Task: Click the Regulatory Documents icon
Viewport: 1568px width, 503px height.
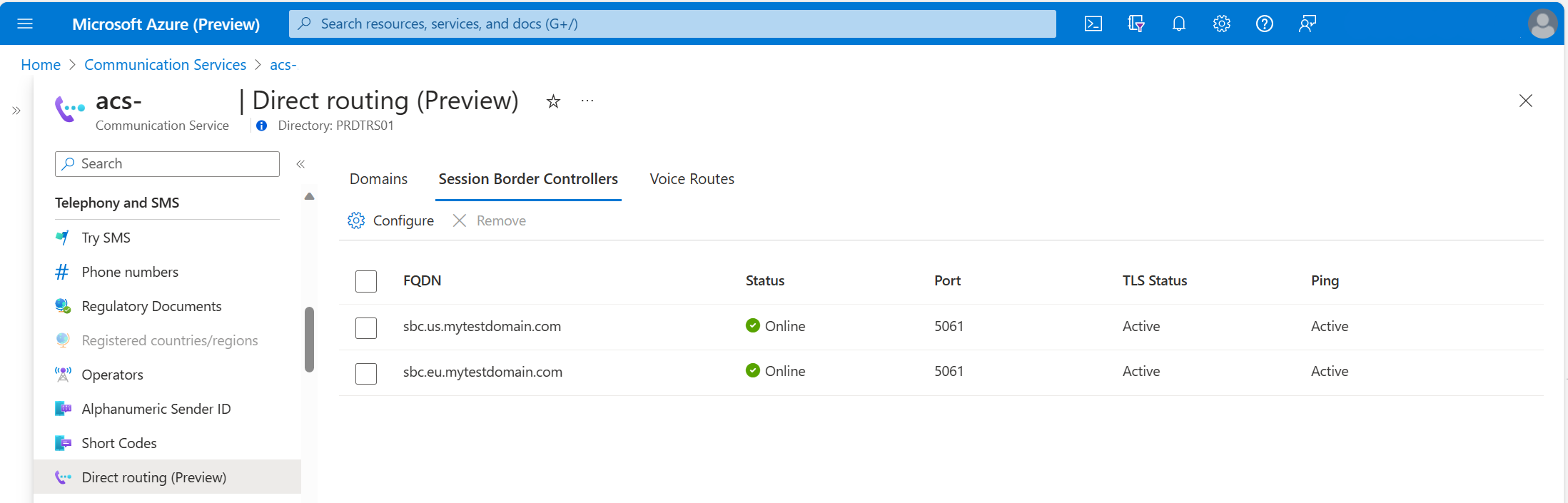Action: click(x=63, y=306)
